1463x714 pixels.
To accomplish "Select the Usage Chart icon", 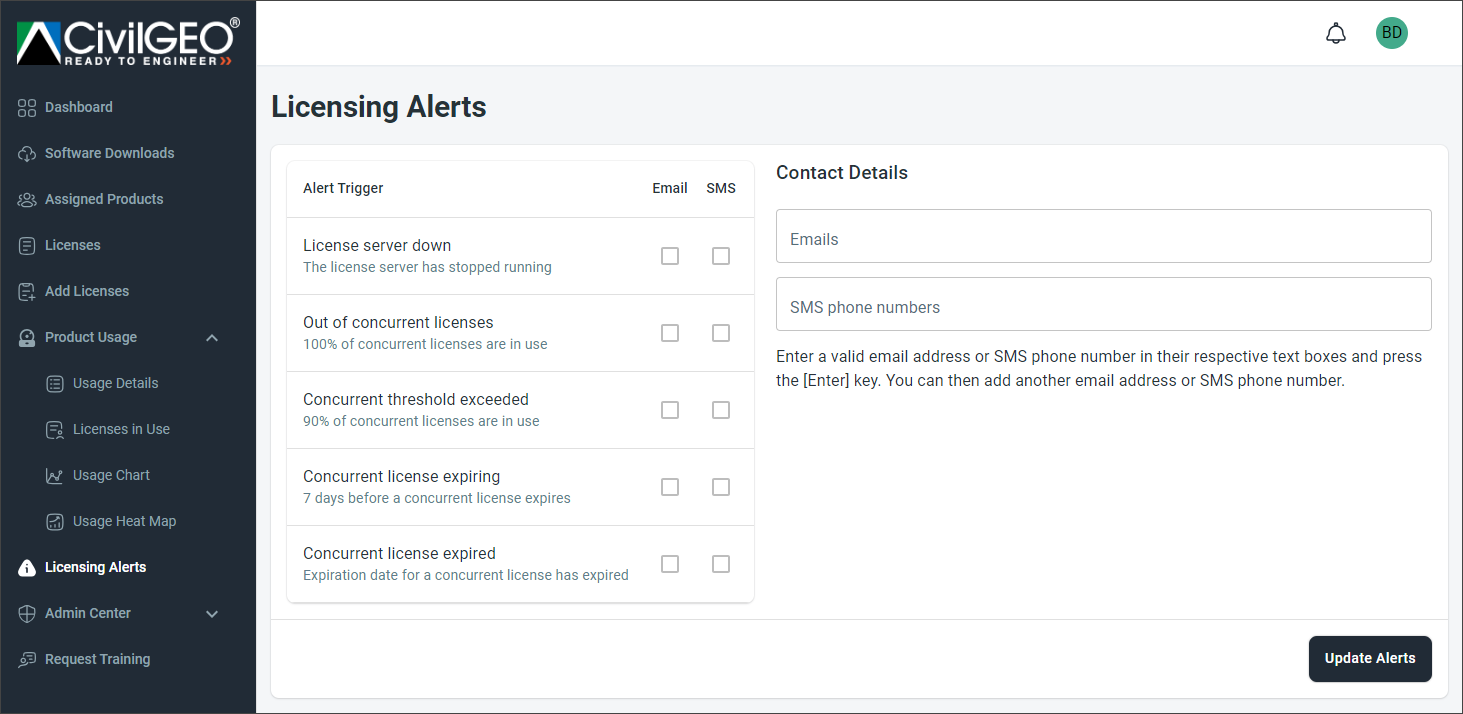I will [54, 475].
